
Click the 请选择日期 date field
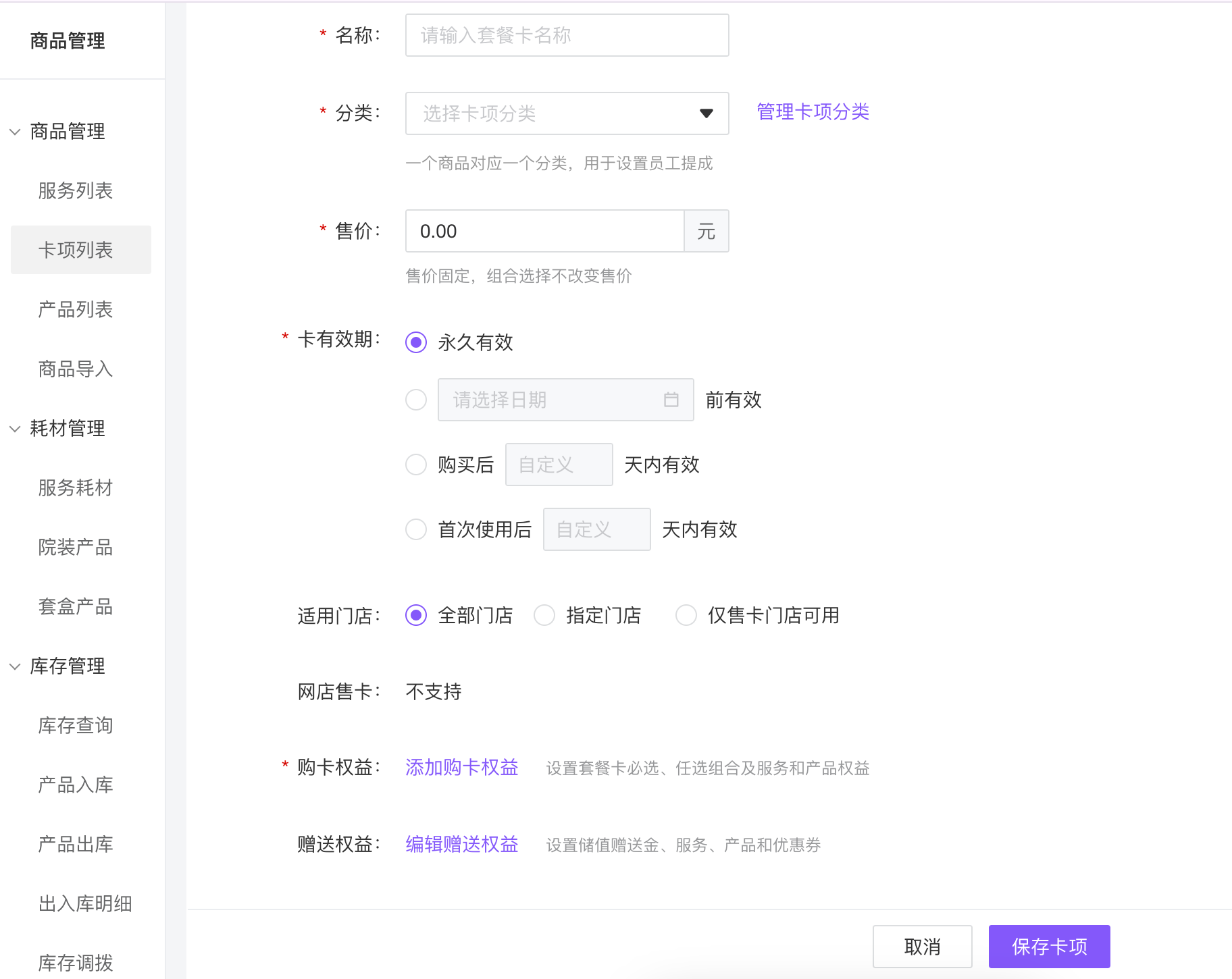(x=565, y=400)
